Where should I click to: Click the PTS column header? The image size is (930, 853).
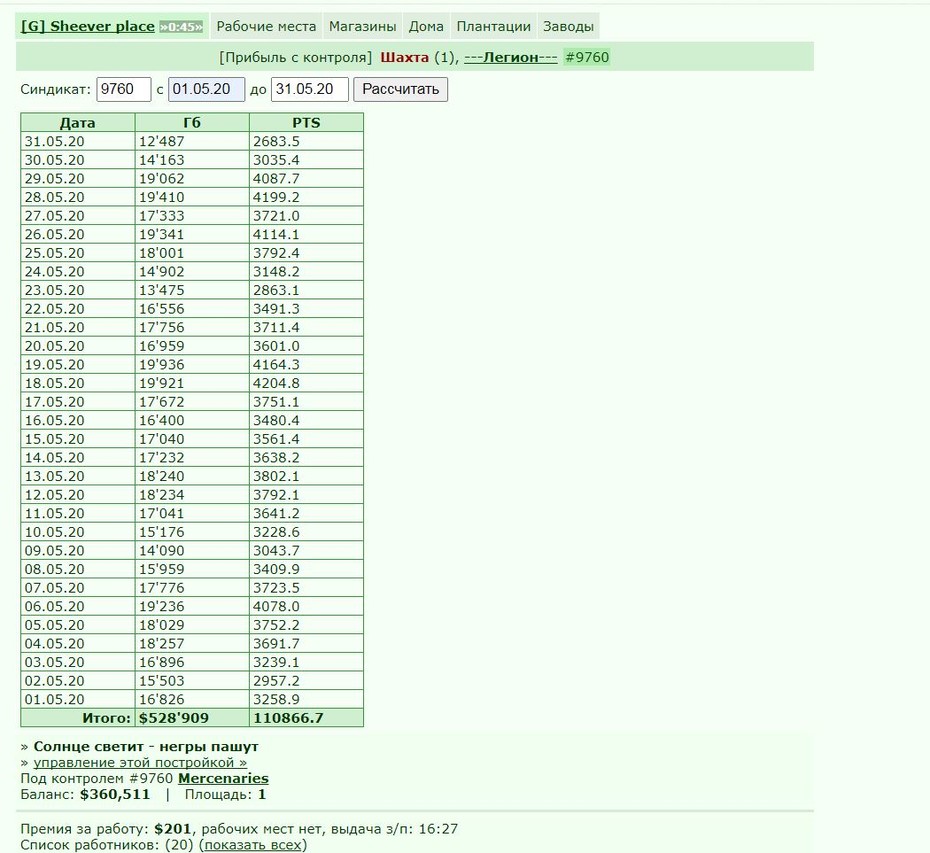point(306,123)
